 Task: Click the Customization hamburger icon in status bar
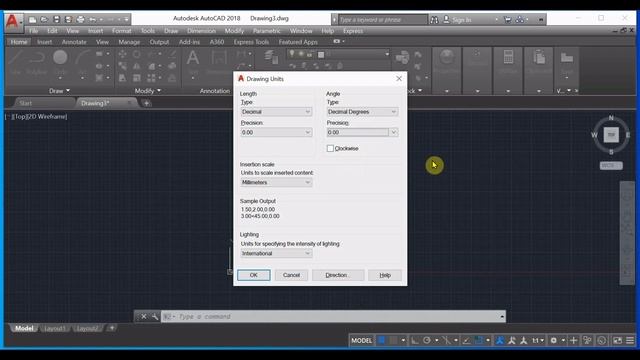coord(630,340)
